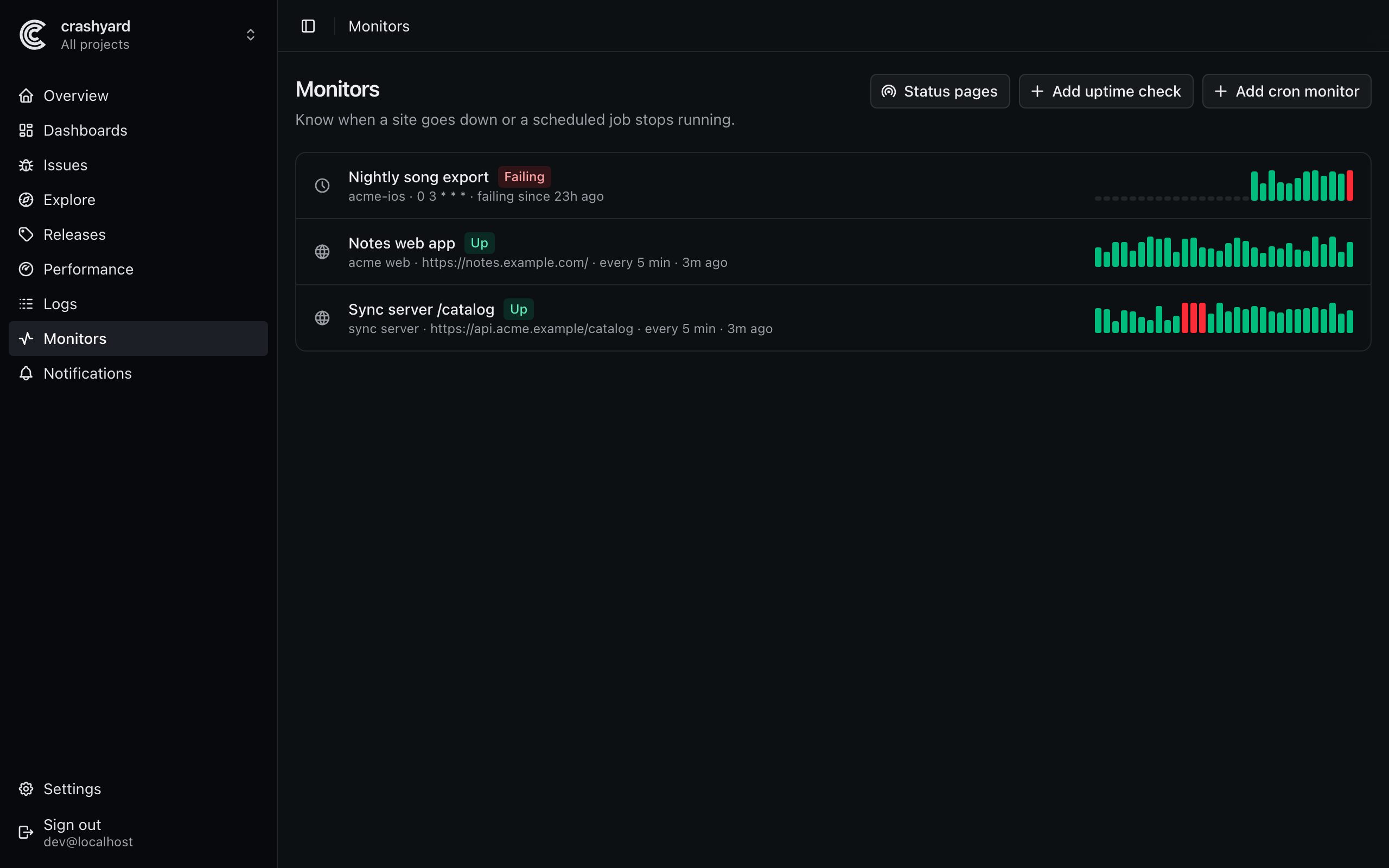Open the Notes web app monitor
The width and height of the screenshot is (1389, 868).
pos(833,252)
